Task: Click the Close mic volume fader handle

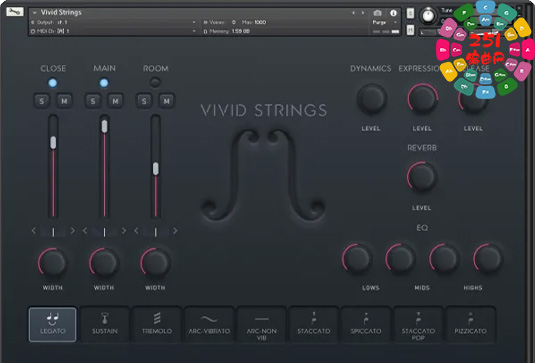Action: pyautogui.click(x=53, y=143)
